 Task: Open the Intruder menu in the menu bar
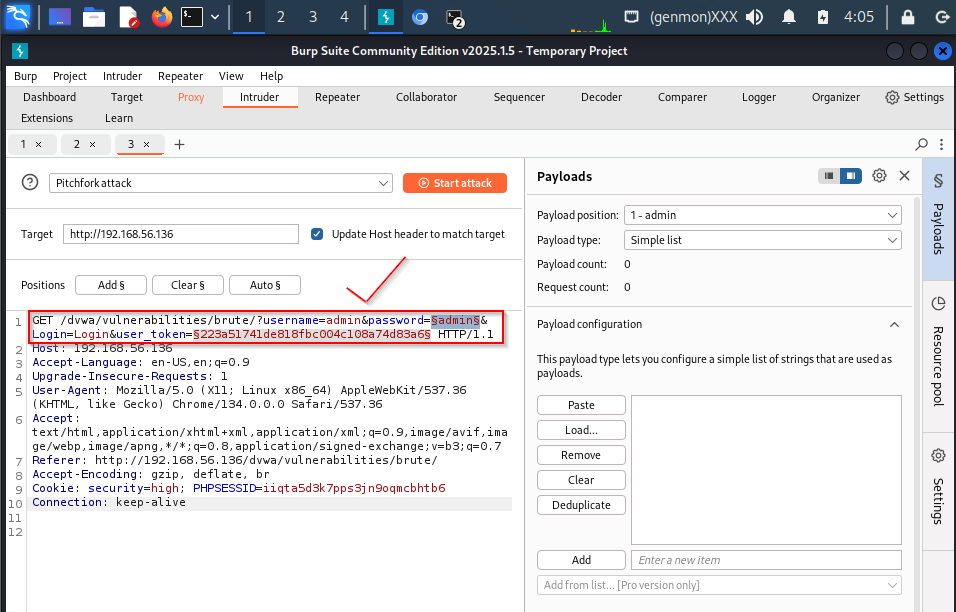pos(122,76)
